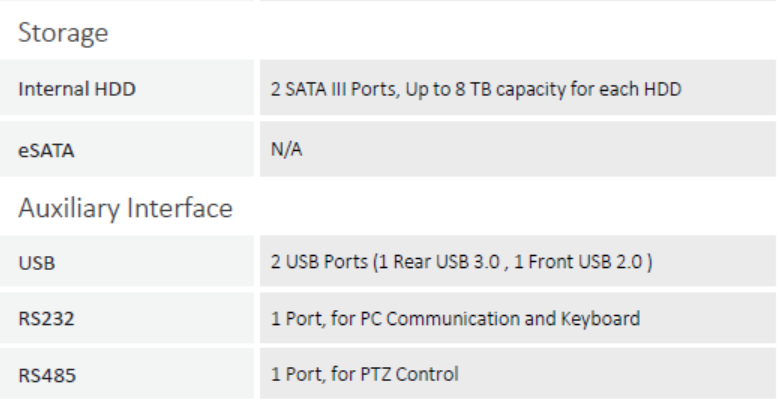Select the USB row label
Screen dimensions: 781x403
tap(127, 261)
